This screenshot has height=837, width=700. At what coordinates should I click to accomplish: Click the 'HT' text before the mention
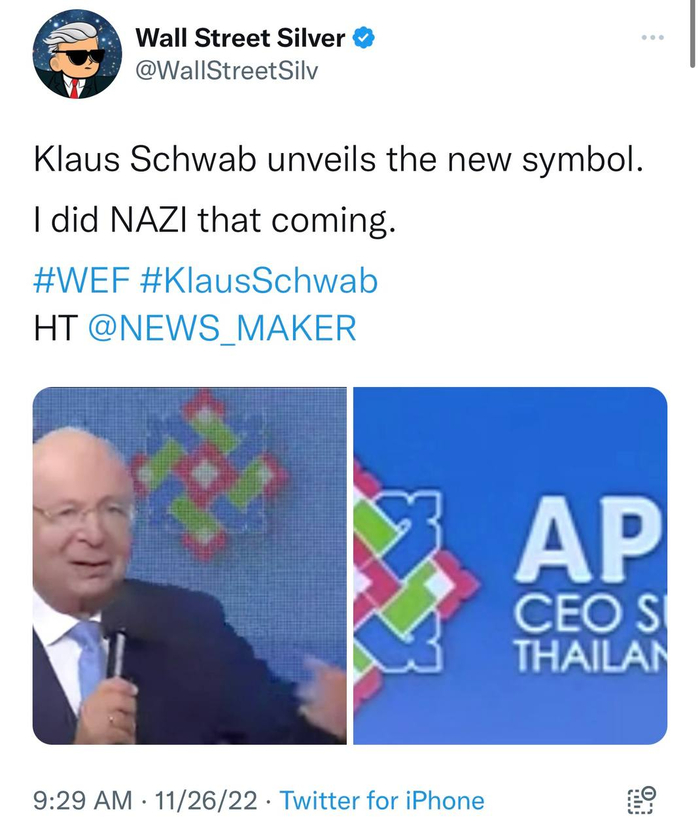(55, 328)
